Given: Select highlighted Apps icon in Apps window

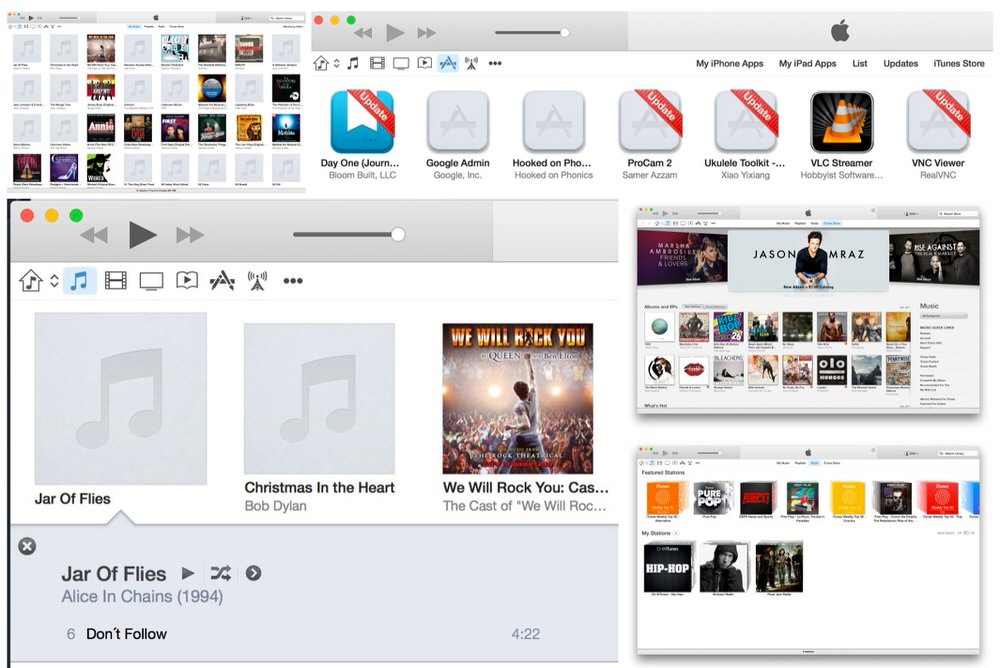Looking at the screenshot, I should pyautogui.click(x=448, y=63).
